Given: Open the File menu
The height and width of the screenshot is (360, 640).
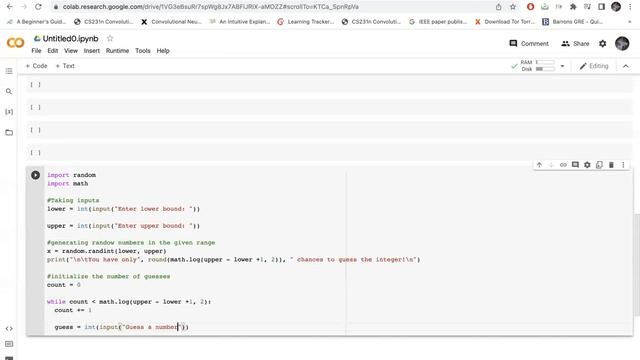Looking at the screenshot, I should tap(36, 51).
